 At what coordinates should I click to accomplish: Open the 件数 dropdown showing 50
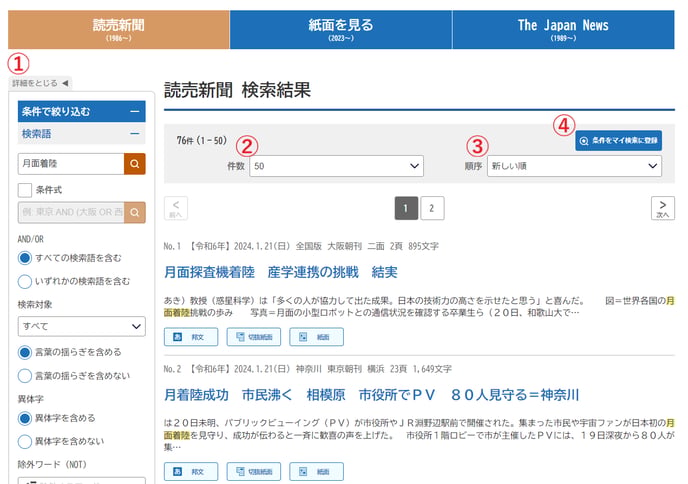(337, 166)
